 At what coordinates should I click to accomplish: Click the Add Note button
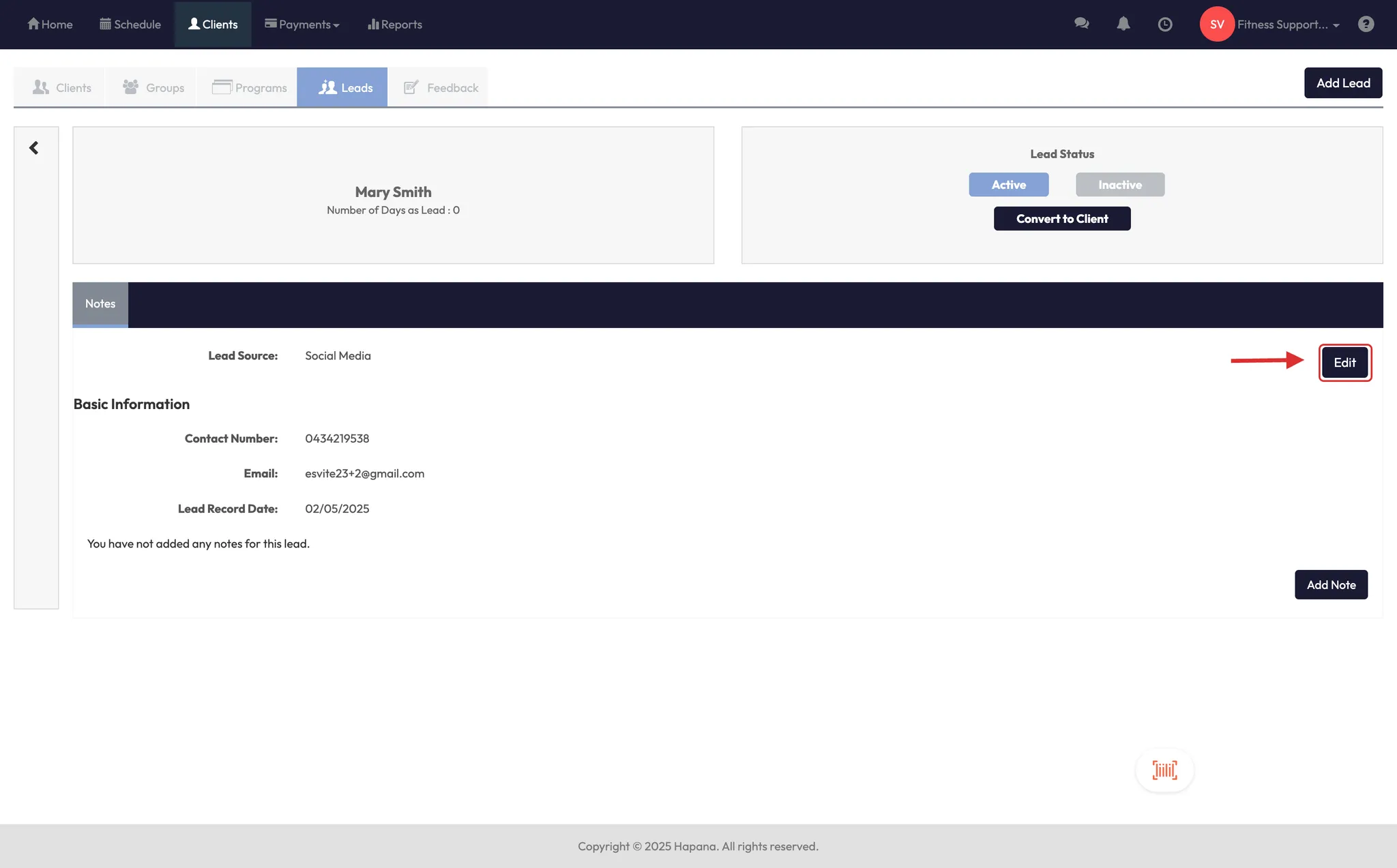pyautogui.click(x=1330, y=585)
